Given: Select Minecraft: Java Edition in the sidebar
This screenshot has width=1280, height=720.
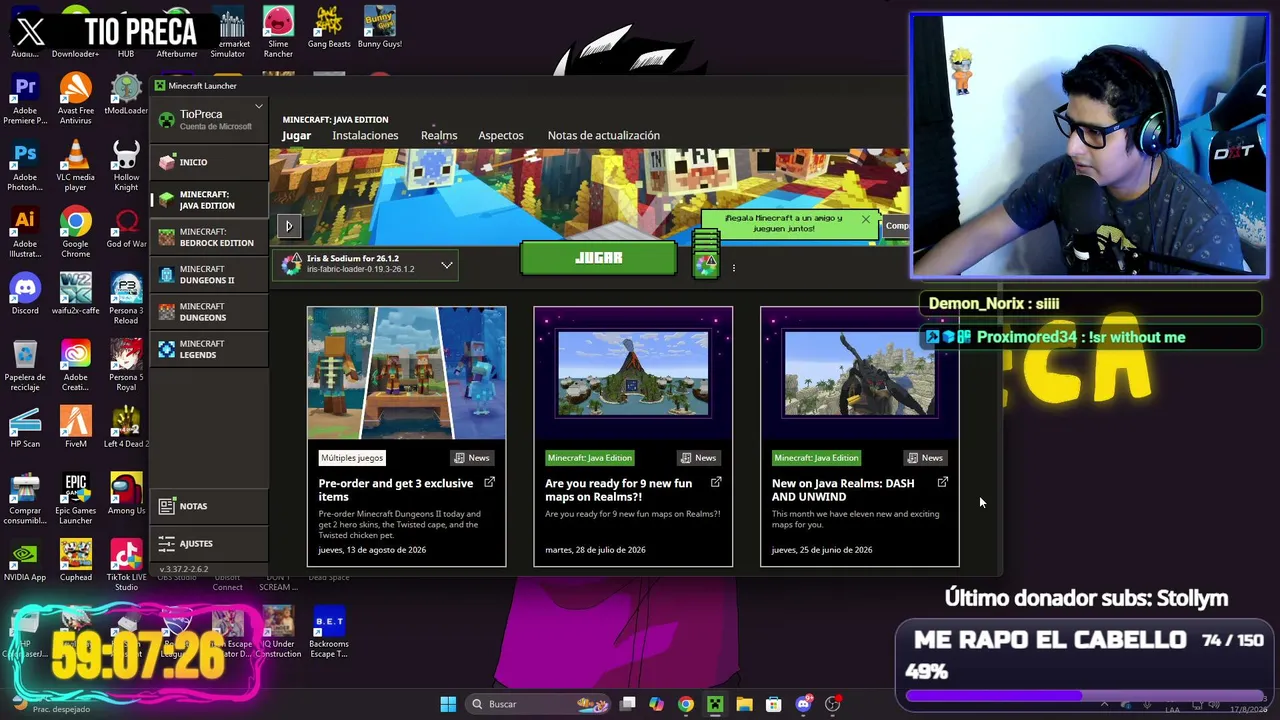Looking at the screenshot, I should pos(210,200).
